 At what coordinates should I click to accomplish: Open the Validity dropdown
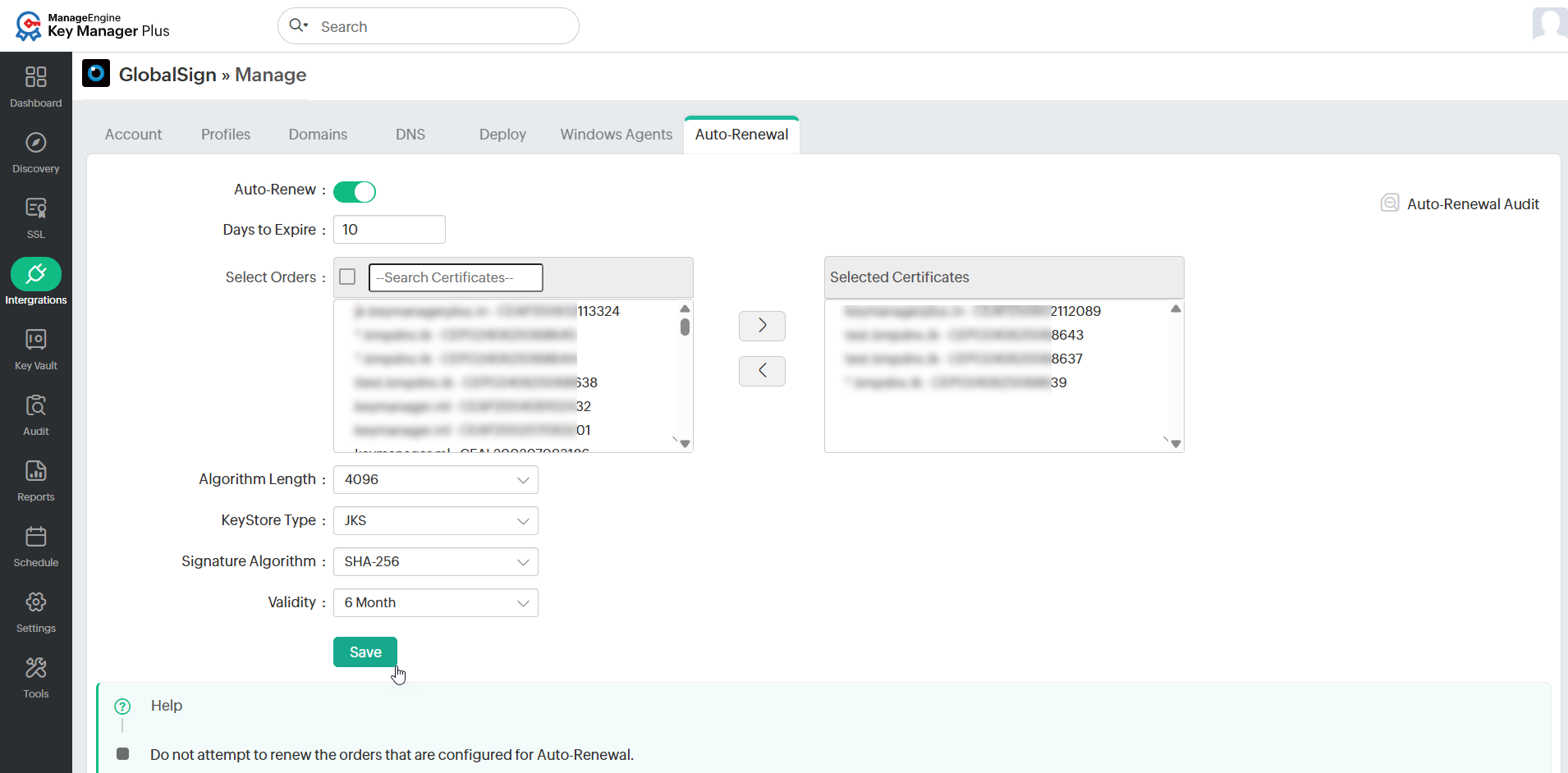436,602
